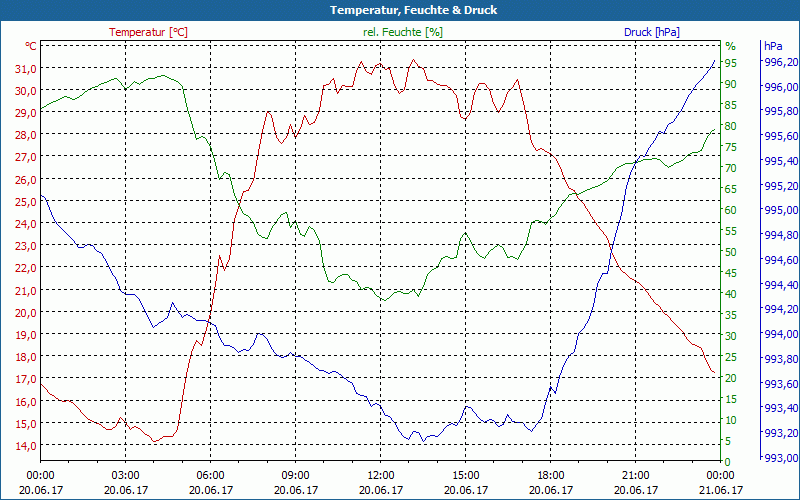Click '995,60' on the pressure axis
Screen dimensions: 800x500
click(780, 136)
